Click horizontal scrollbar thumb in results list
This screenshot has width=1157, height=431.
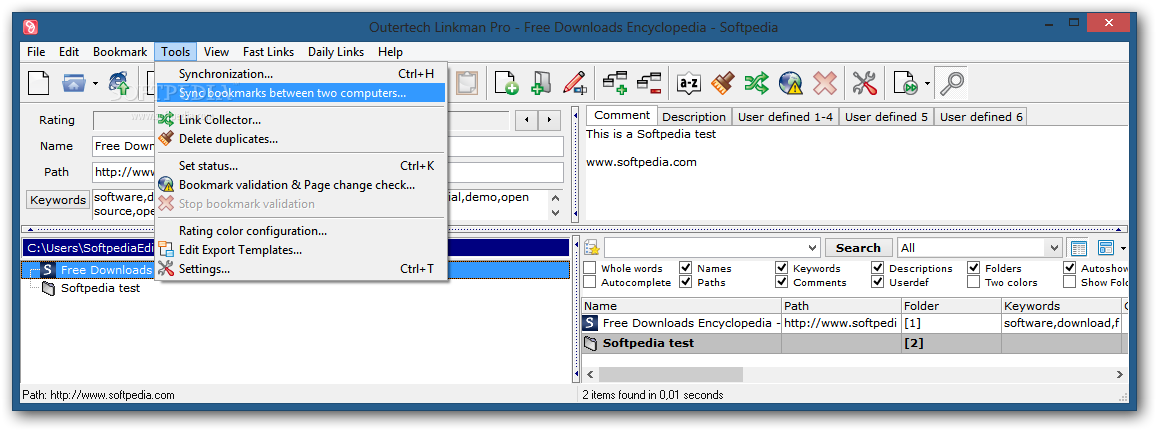[670, 375]
